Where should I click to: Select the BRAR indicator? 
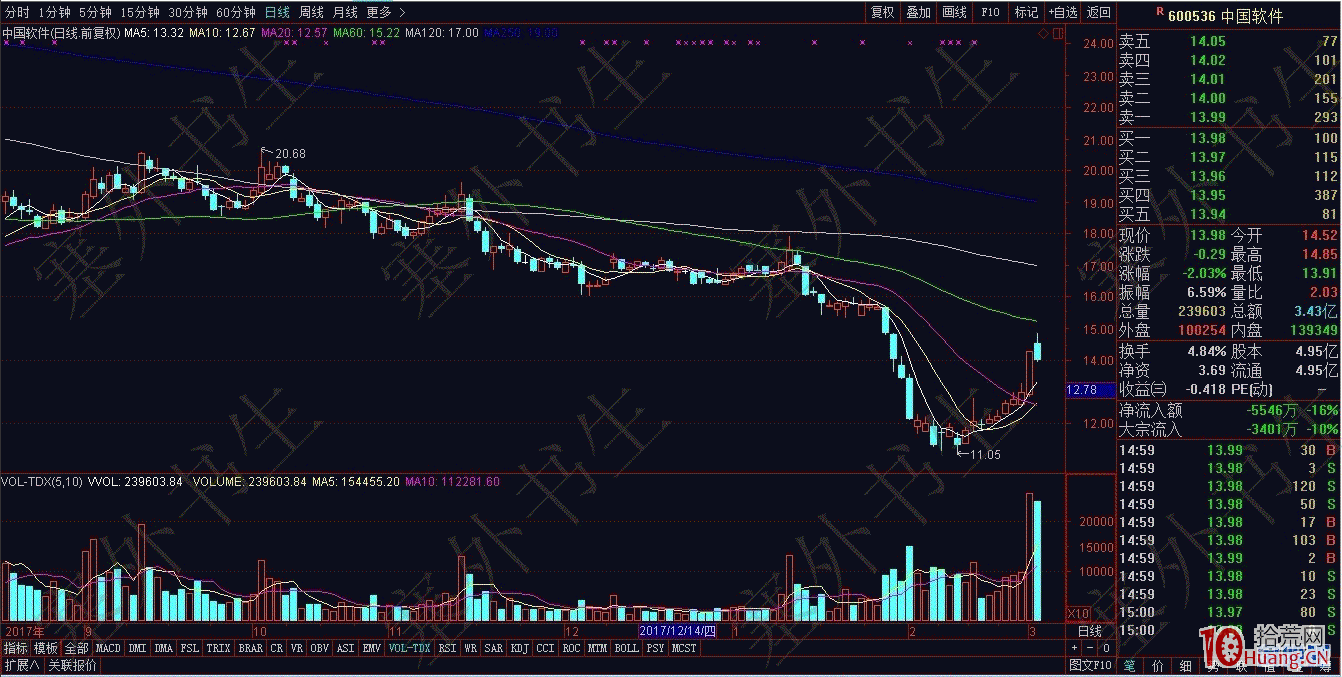250,648
